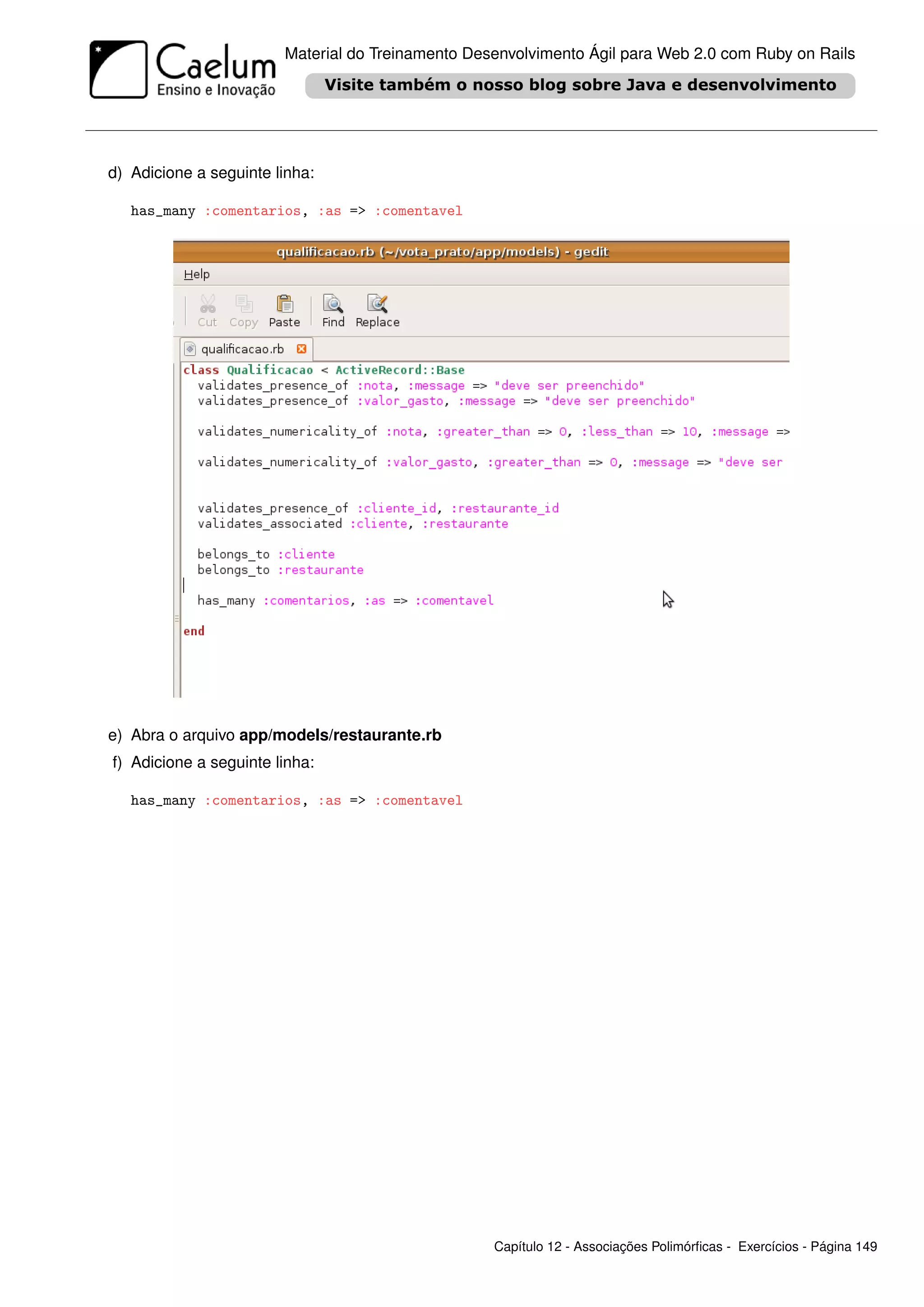Screen dimensions: 924x1307
Task: Click the gedit title bar text
Action: (x=442, y=252)
